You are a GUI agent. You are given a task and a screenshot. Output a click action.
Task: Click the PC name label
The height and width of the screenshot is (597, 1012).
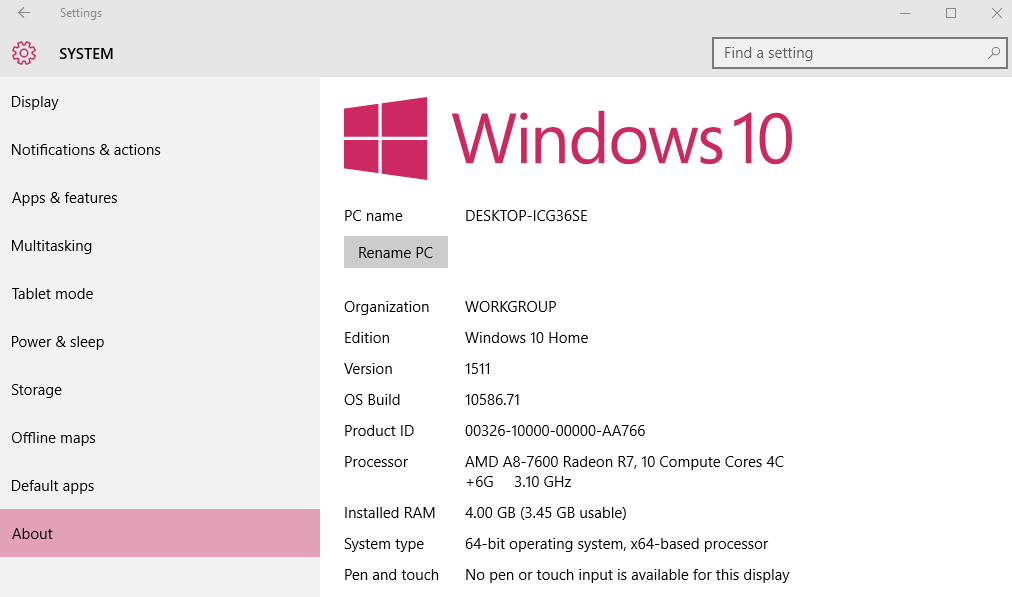point(373,216)
